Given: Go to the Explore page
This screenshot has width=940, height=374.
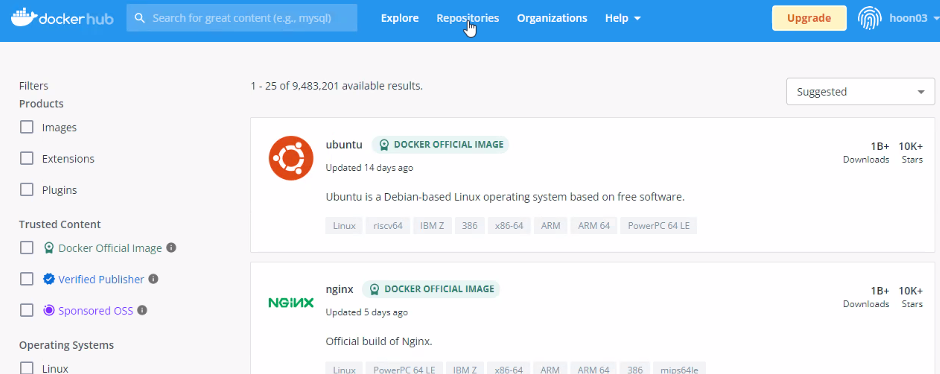Looking at the screenshot, I should tap(400, 18).
